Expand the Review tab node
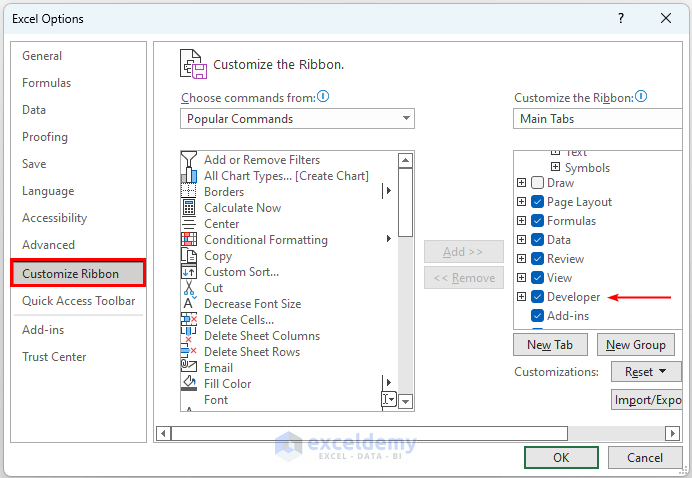This screenshot has width=692, height=478. click(521, 259)
